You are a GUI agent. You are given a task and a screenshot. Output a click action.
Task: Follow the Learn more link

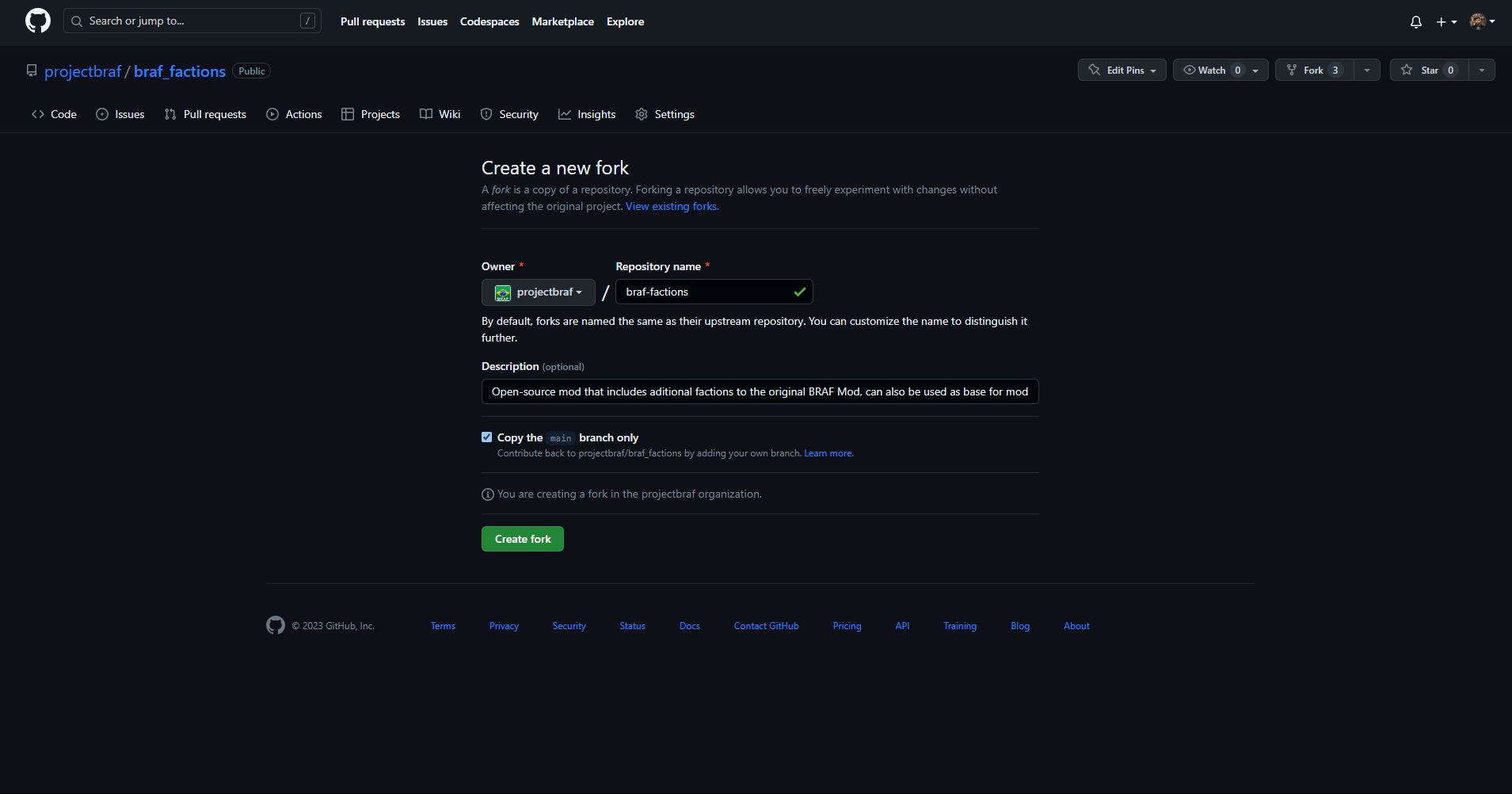pos(828,453)
